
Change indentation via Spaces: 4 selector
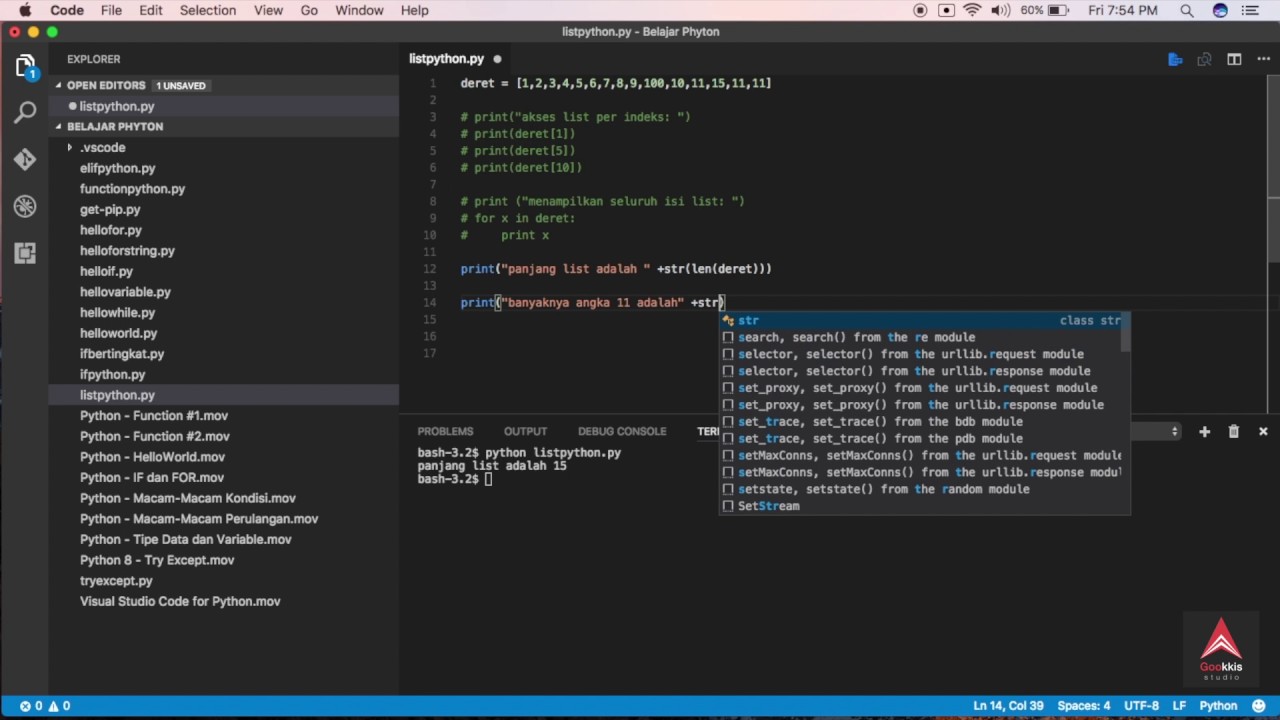pos(1084,706)
